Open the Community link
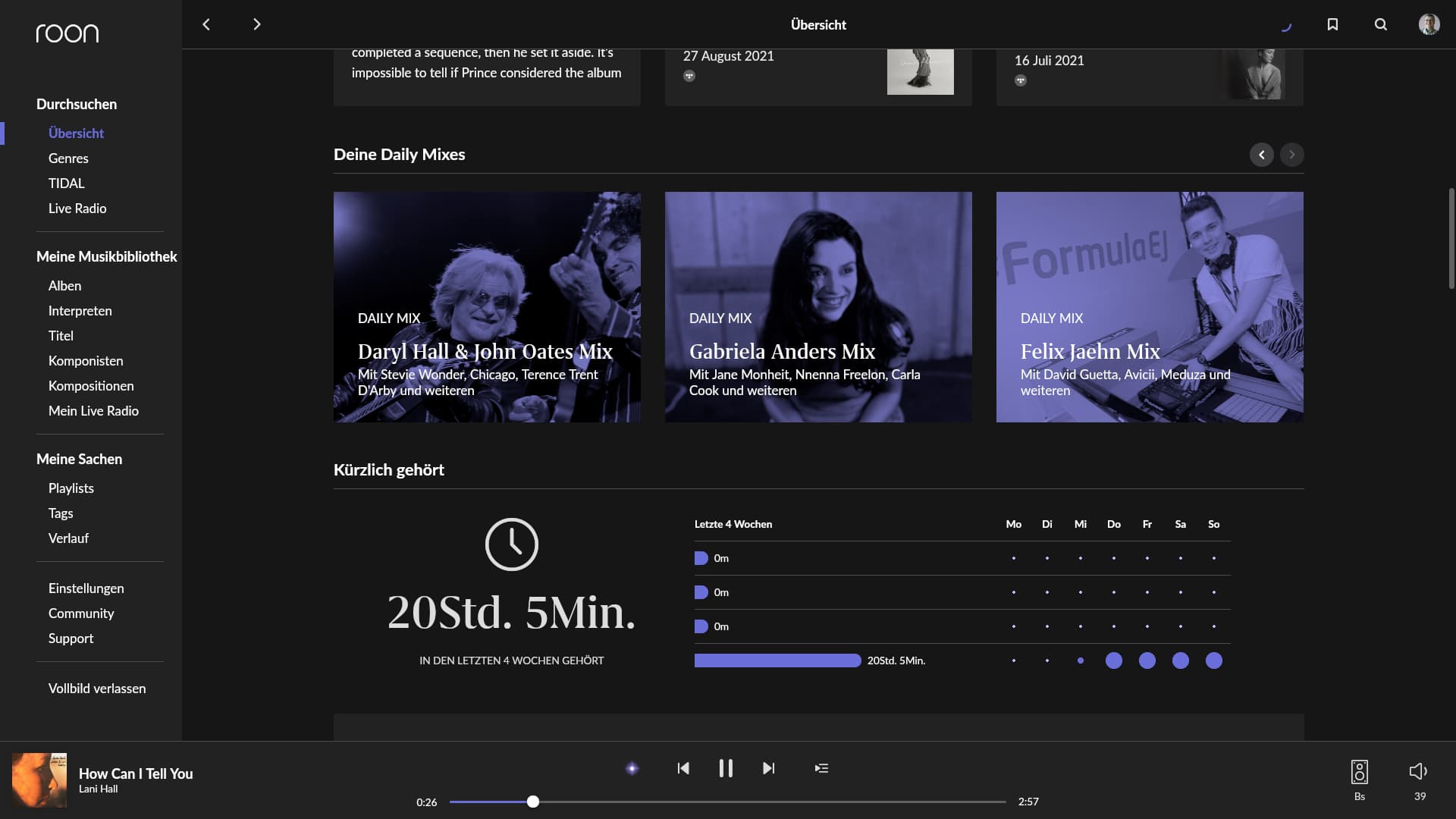This screenshot has height=819, width=1456. [81, 613]
